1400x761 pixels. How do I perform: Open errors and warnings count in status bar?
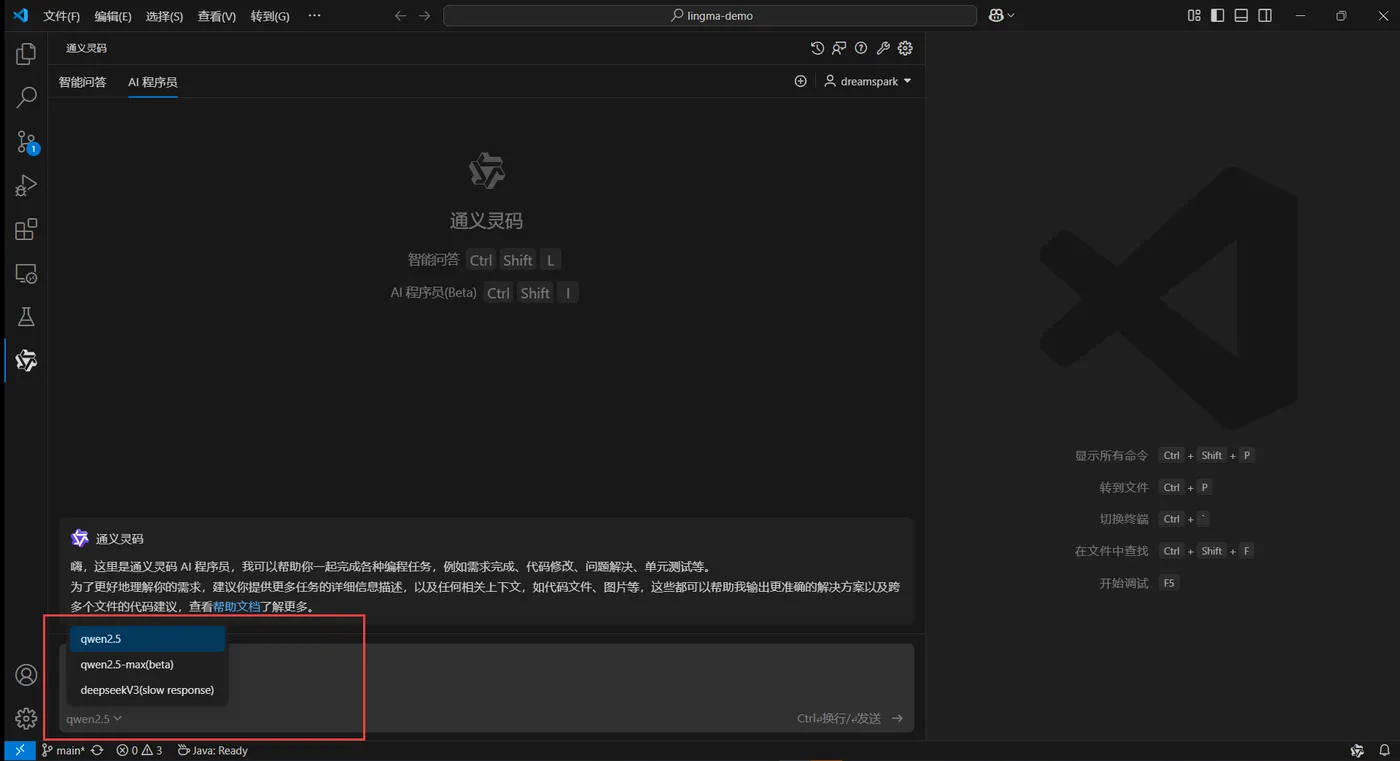tap(139, 750)
